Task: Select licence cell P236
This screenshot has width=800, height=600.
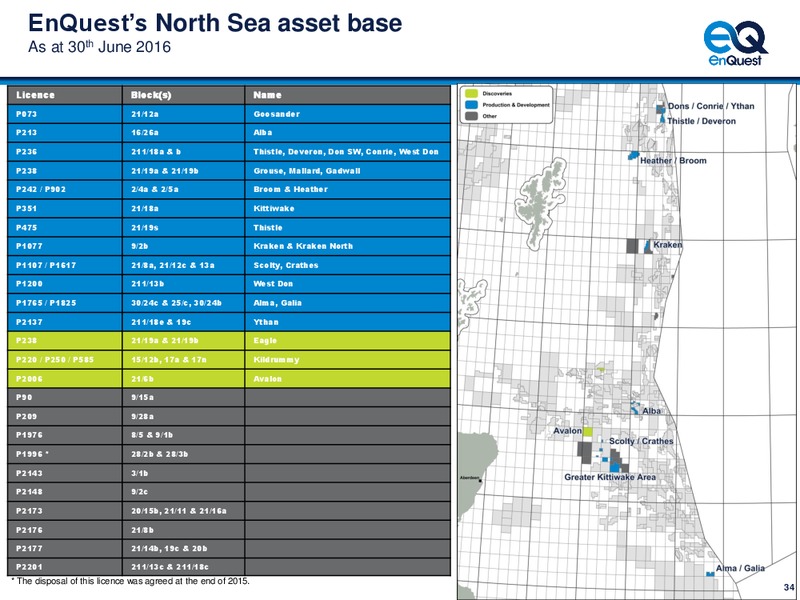Action: click(65, 152)
